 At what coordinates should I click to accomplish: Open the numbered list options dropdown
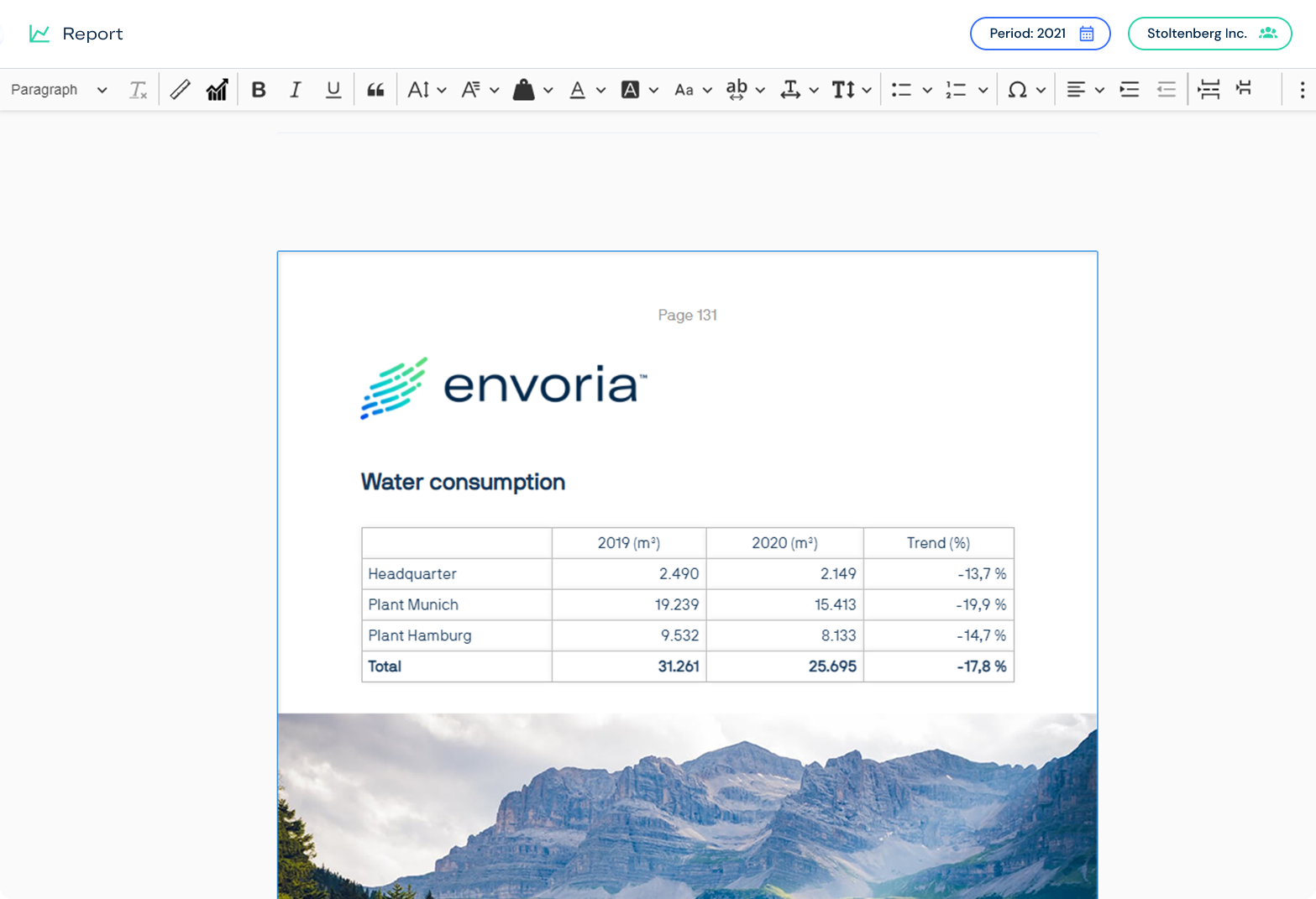tap(982, 89)
